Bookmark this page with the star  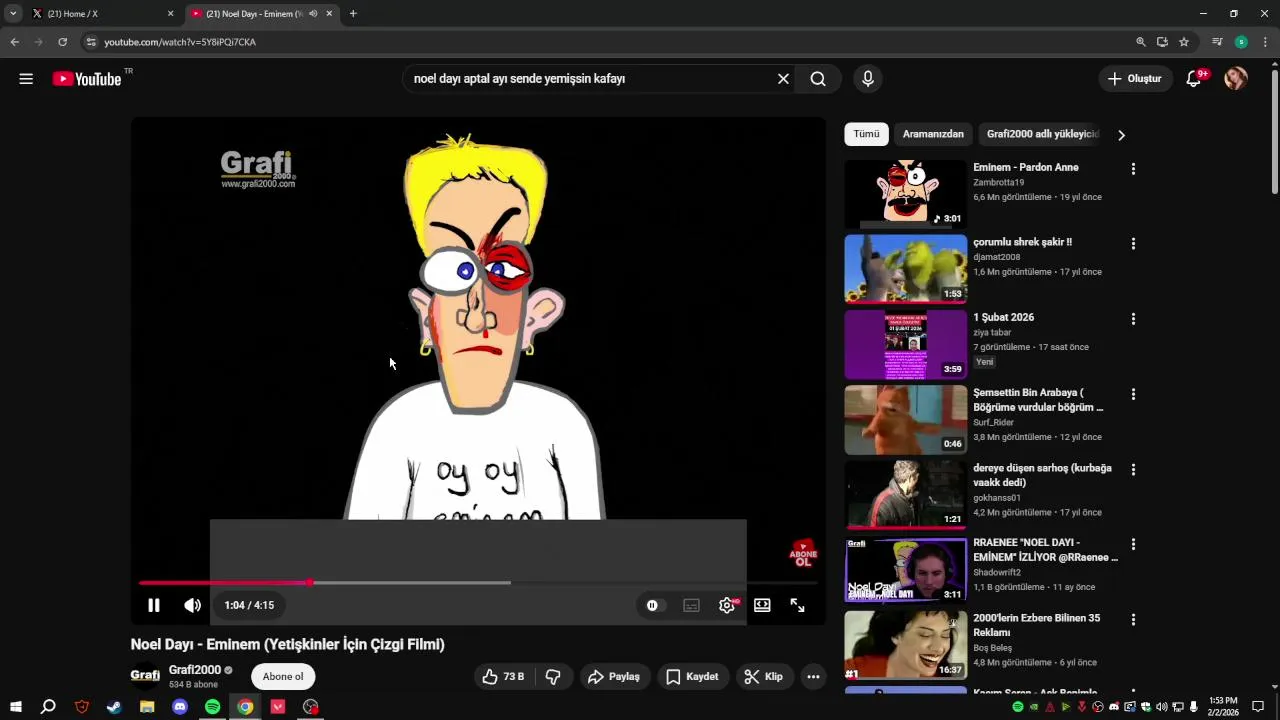(1184, 42)
